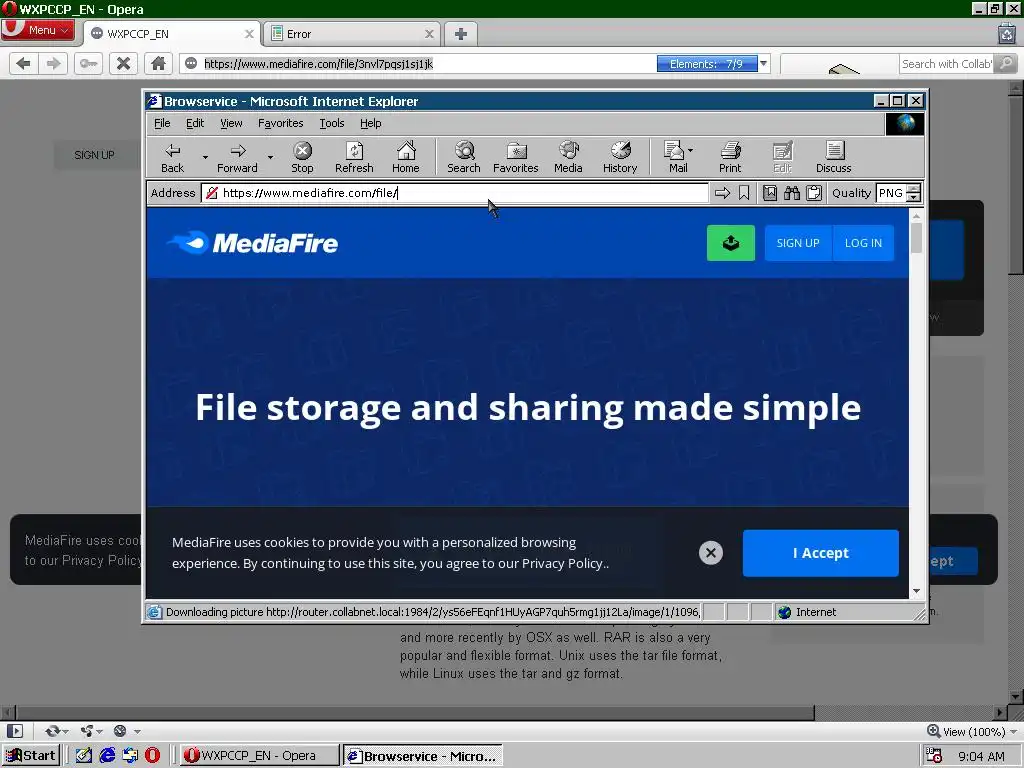The width and height of the screenshot is (1024, 768).
Task: Click the Print toolbar icon
Action: [x=730, y=158]
